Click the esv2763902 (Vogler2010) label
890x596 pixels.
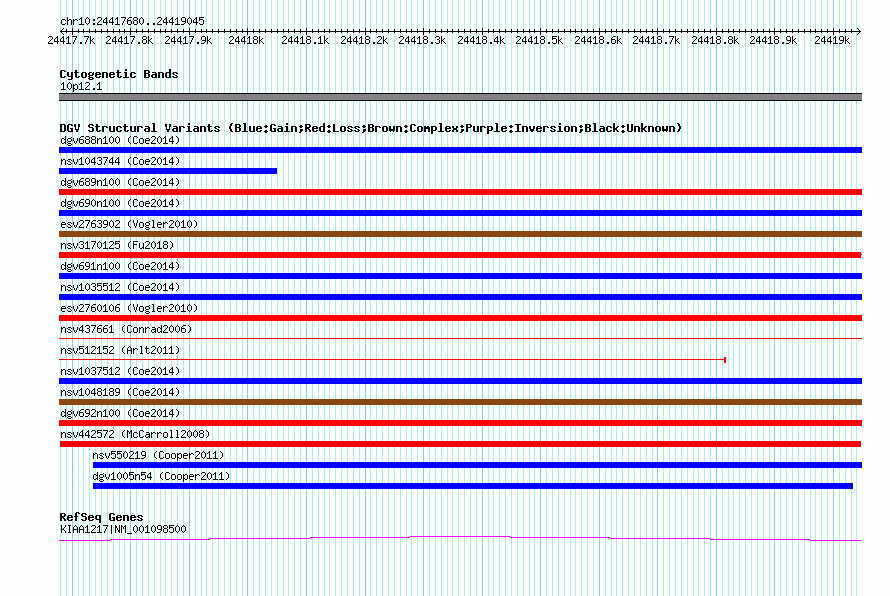129,224
